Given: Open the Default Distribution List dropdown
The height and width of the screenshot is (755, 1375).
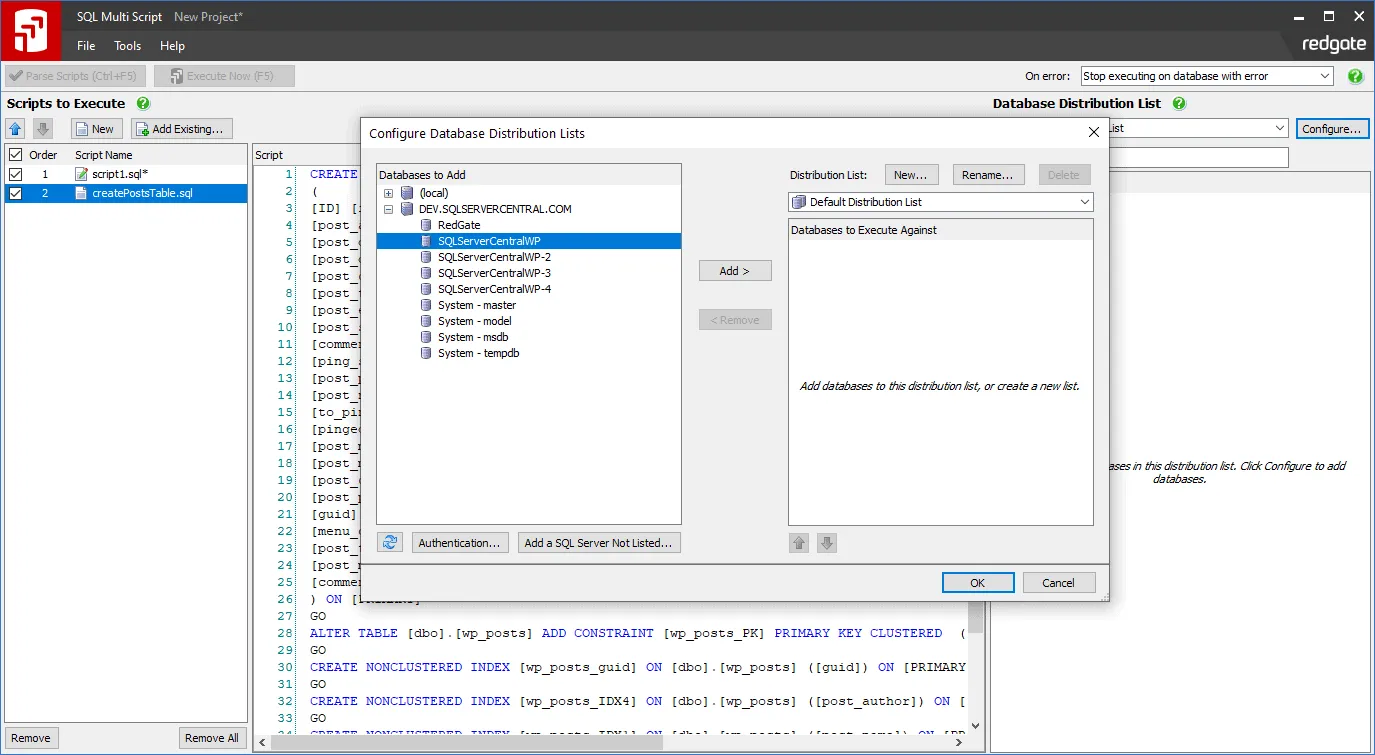Looking at the screenshot, I should 1082,201.
